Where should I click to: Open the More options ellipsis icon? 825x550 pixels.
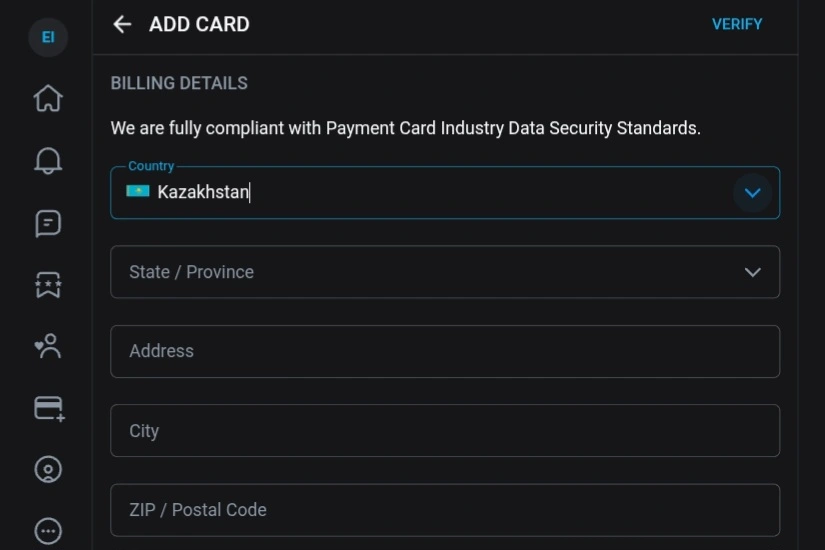point(47,530)
